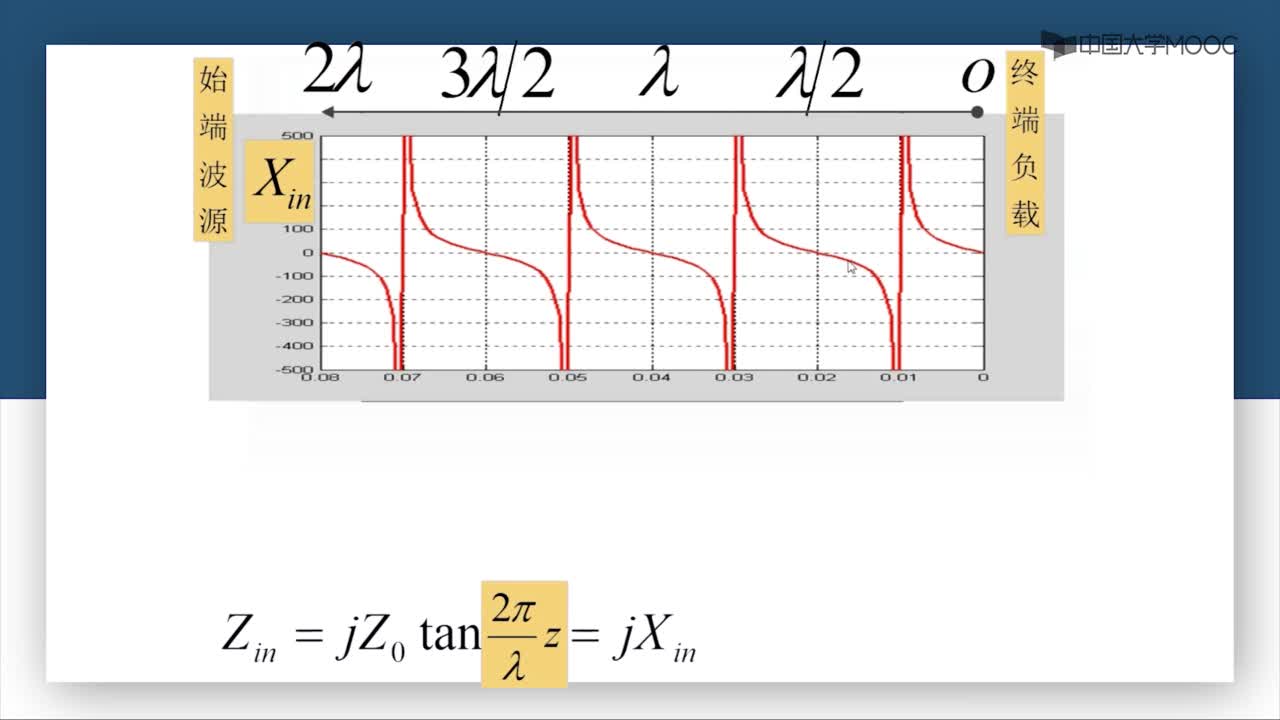Click the 0.02 x-axis tick label

818,377
